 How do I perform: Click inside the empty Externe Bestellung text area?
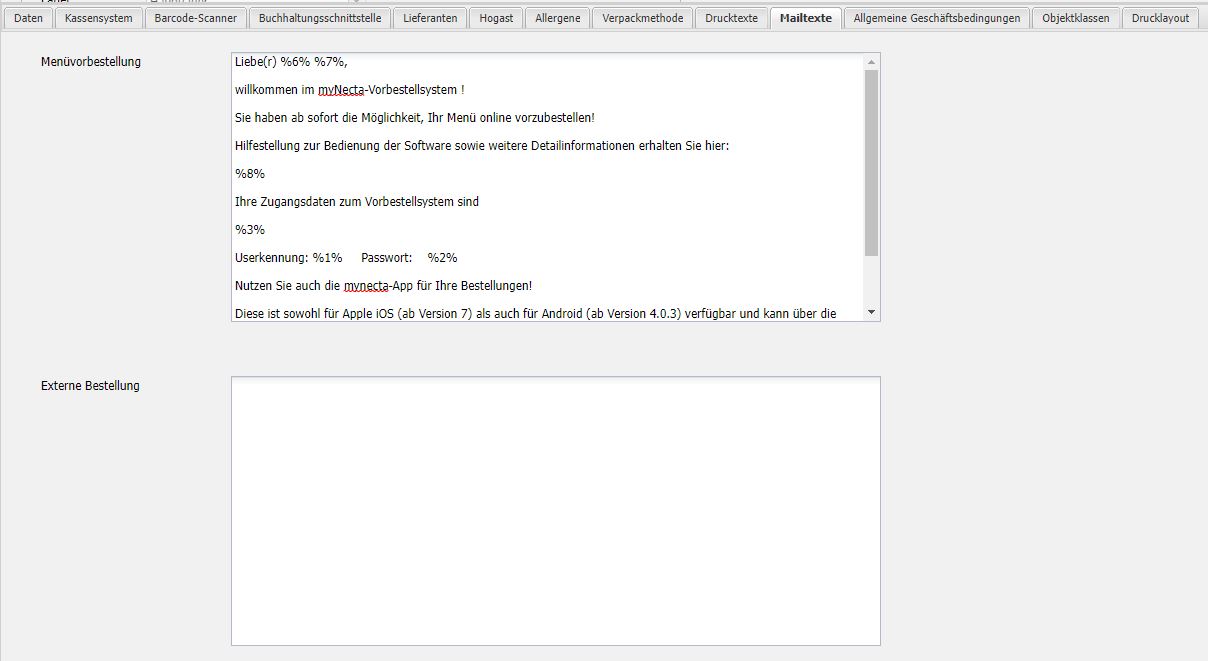click(555, 510)
